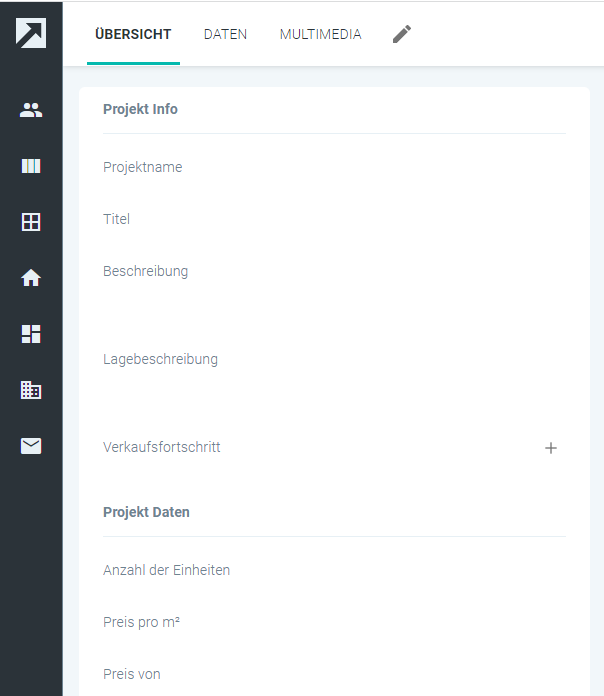
Task: Click the Anzahl der Einheiten field
Action: tap(334, 570)
